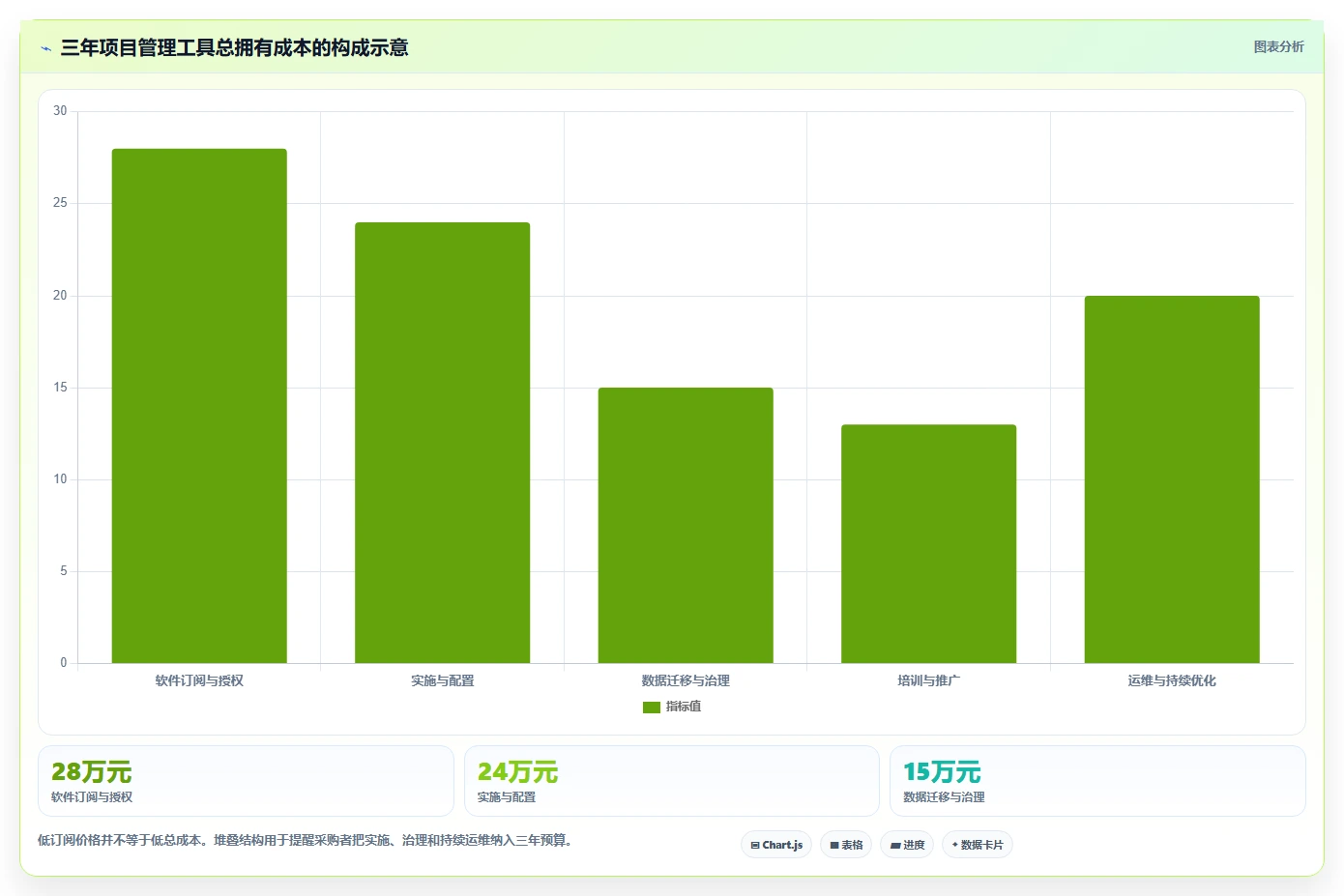Click the 软件订阅与授权 caption under 28万元
The height and width of the screenshot is (896, 1344).
(x=92, y=797)
